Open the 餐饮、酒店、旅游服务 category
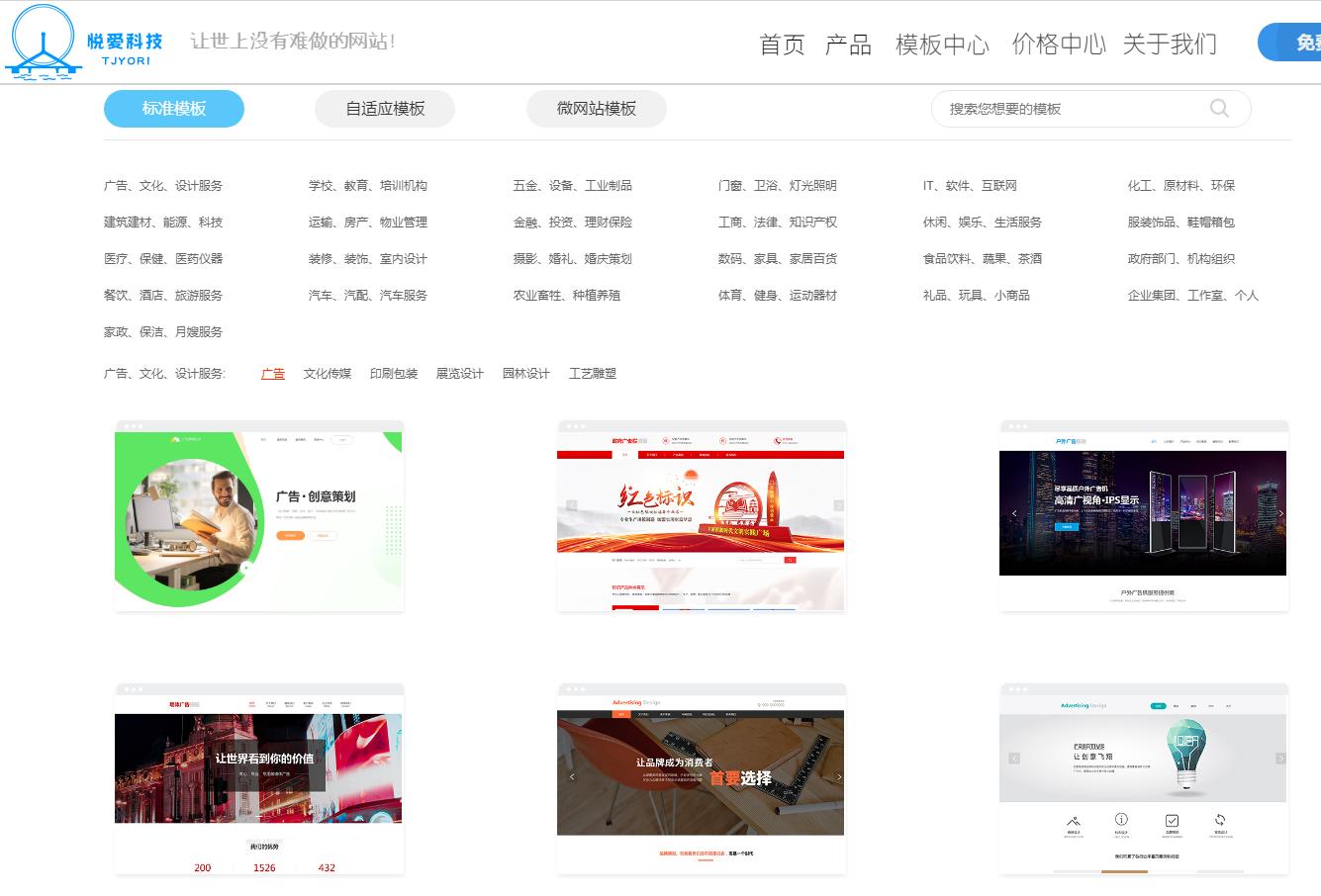 (x=162, y=295)
